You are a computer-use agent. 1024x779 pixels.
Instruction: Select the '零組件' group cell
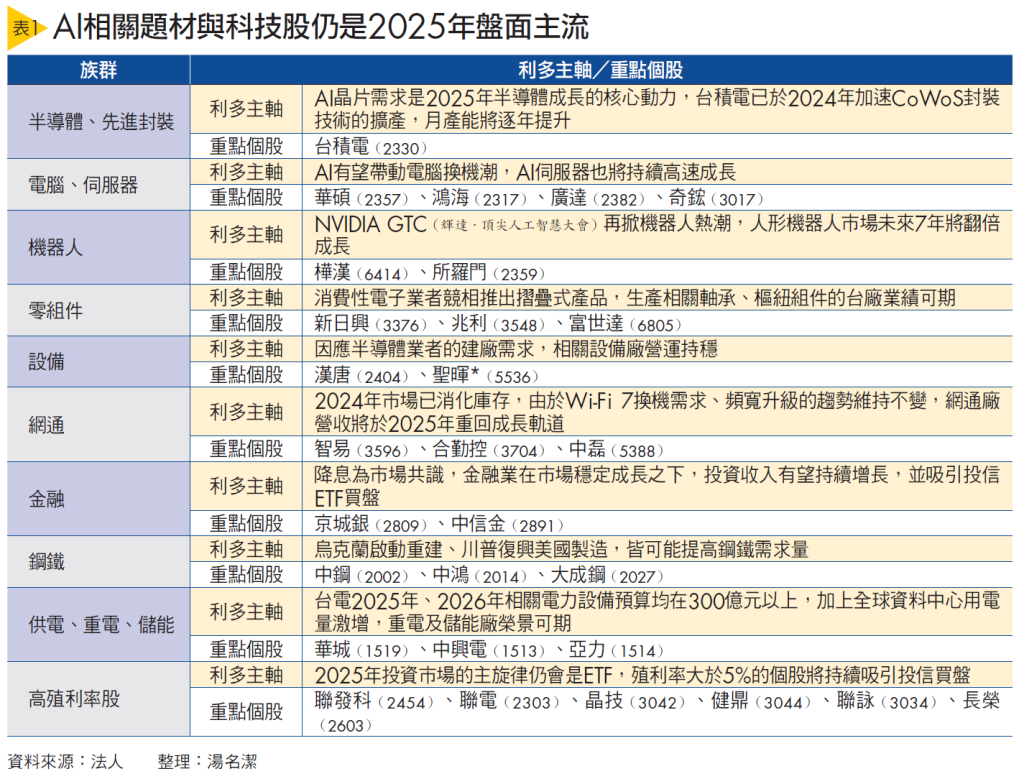point(99,310)
